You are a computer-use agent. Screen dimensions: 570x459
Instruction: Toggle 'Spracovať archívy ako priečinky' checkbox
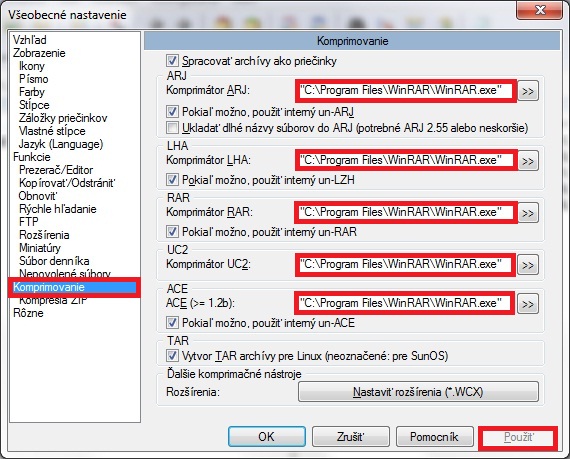click(172, 61)
